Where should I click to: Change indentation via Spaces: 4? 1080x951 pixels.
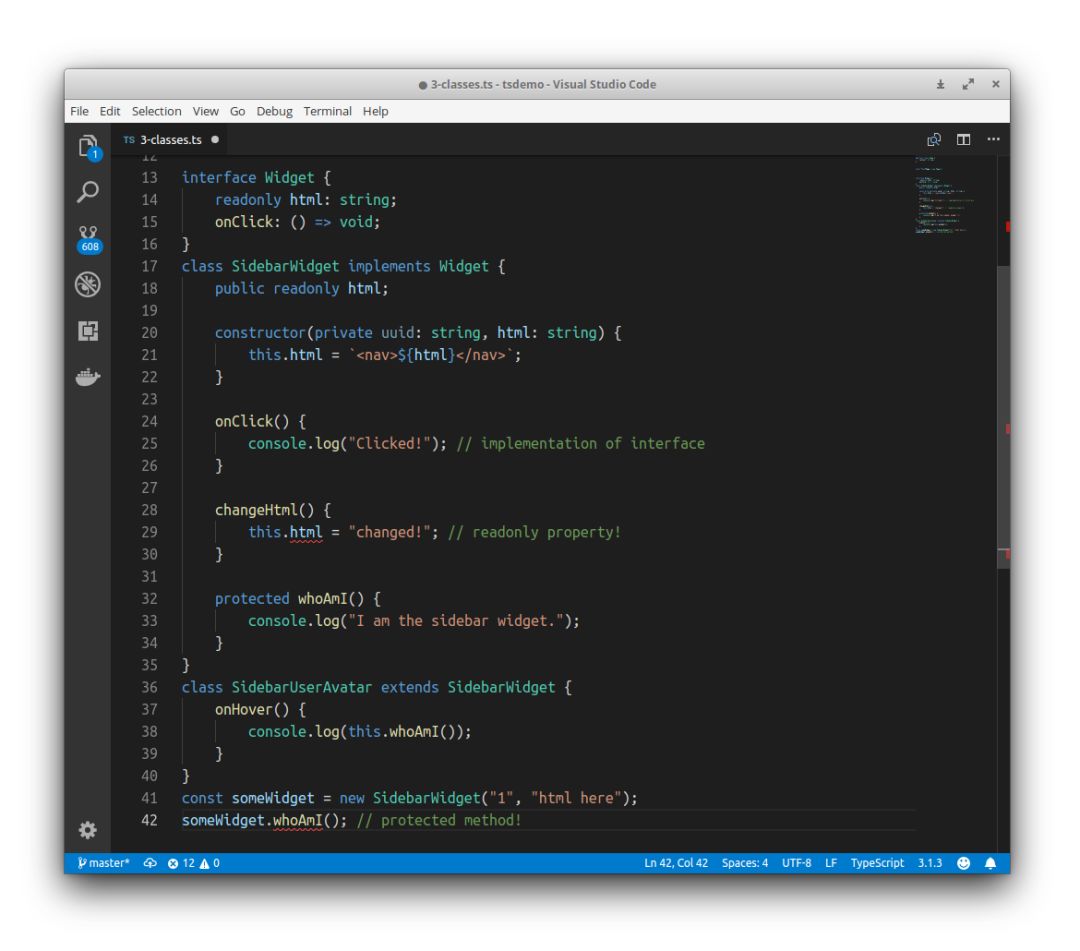(745, 863)
